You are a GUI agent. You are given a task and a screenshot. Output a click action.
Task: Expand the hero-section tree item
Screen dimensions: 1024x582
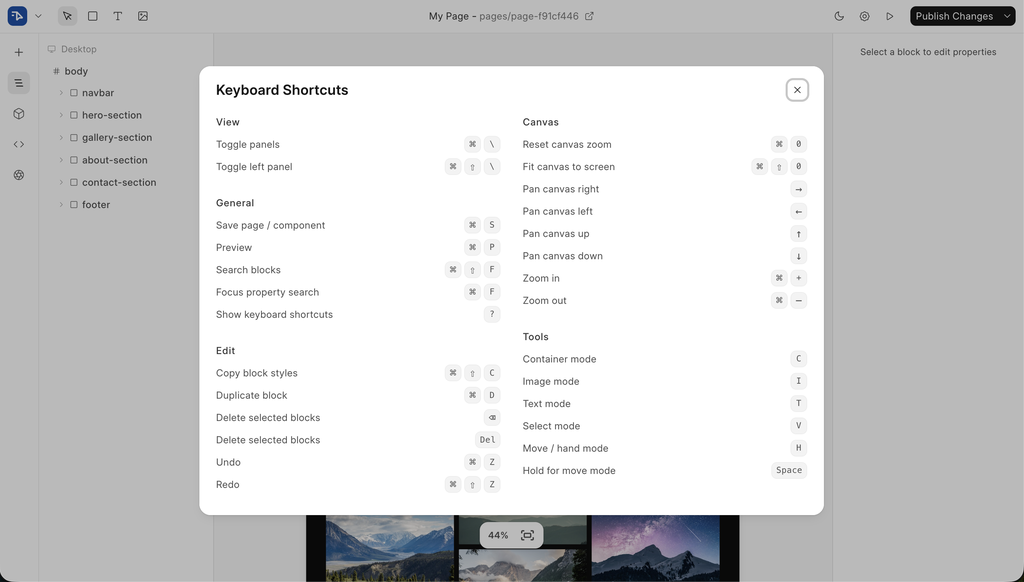(61, 115)
